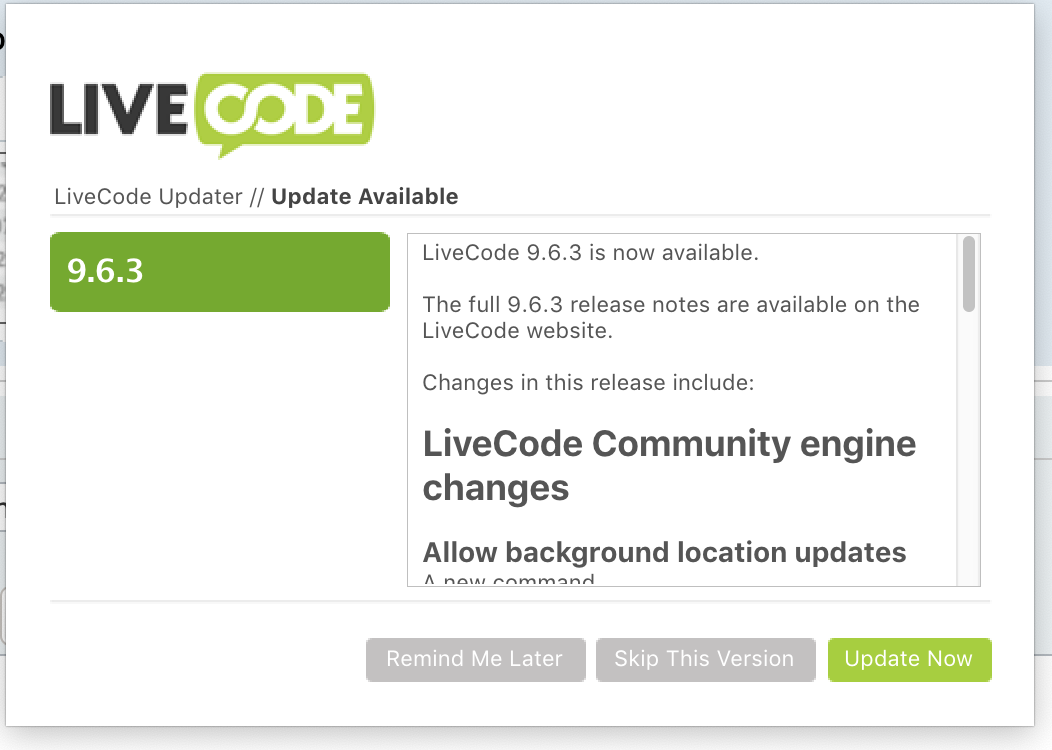Click the LiveCode Updater title text
Viewport: 1052px width, 750px height.
click(x=148, y=197)
